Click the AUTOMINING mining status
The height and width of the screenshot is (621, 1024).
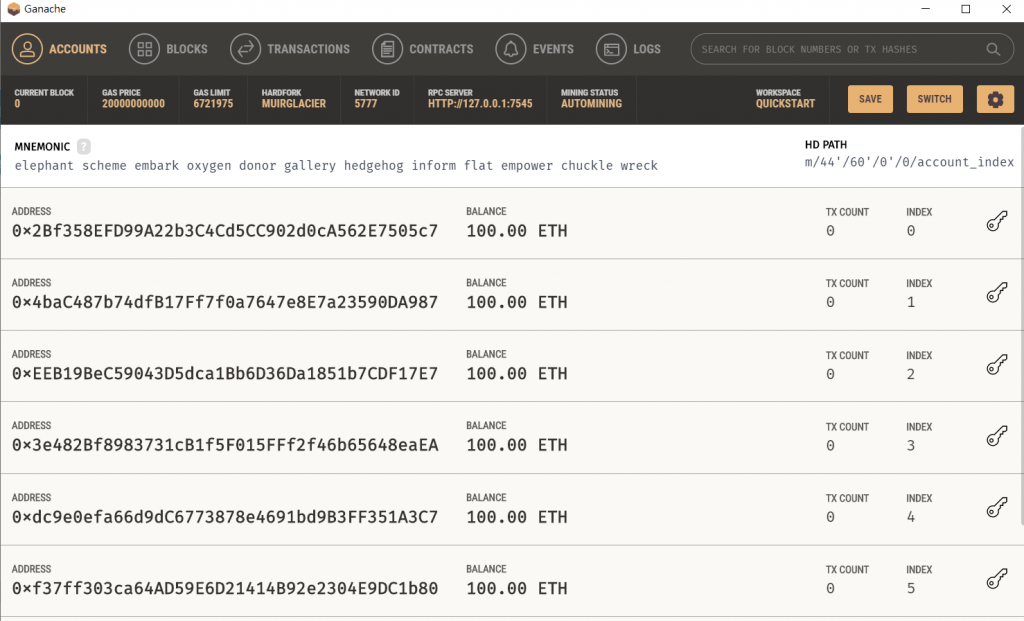tap(592, 104)
